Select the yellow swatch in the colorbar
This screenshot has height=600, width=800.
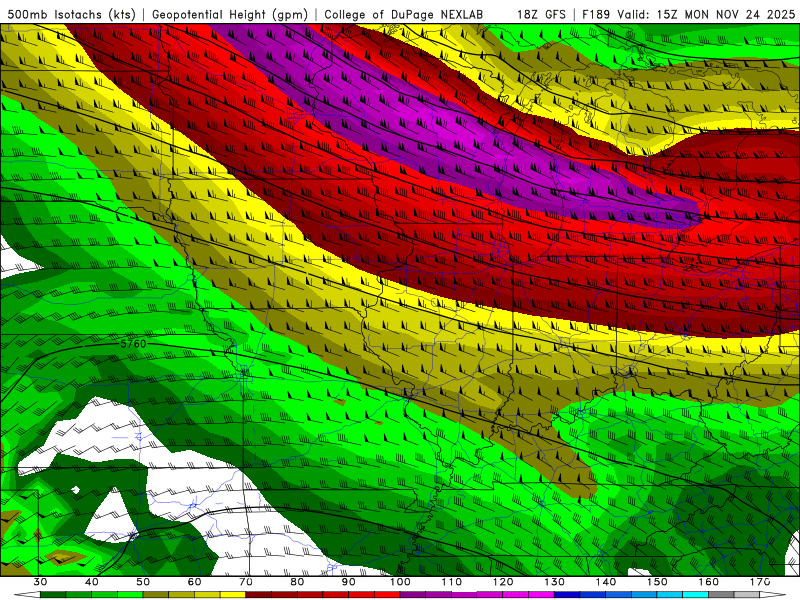(233, 595)
